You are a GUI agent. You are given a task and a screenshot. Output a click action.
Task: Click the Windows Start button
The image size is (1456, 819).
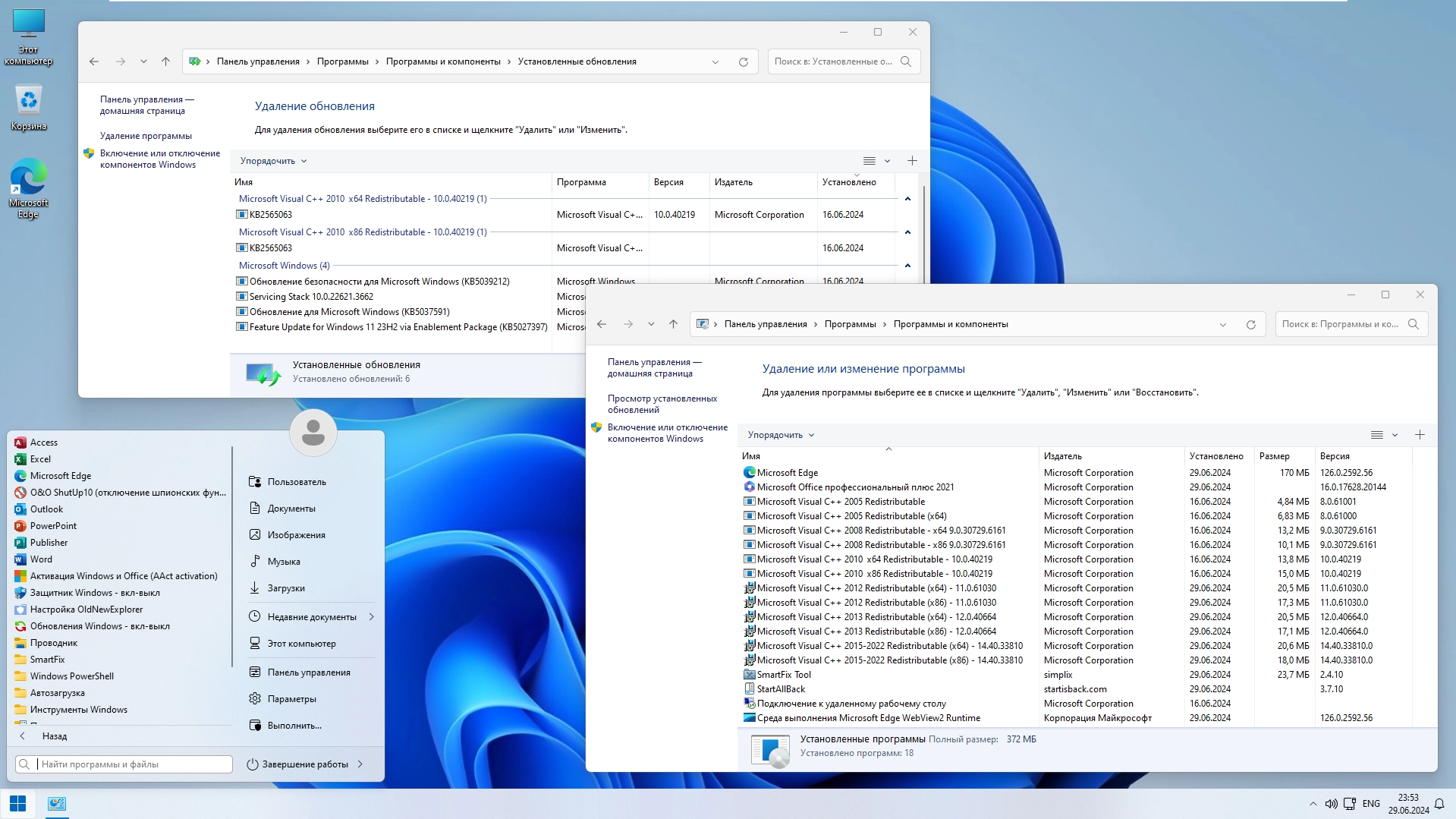[17, 803]
